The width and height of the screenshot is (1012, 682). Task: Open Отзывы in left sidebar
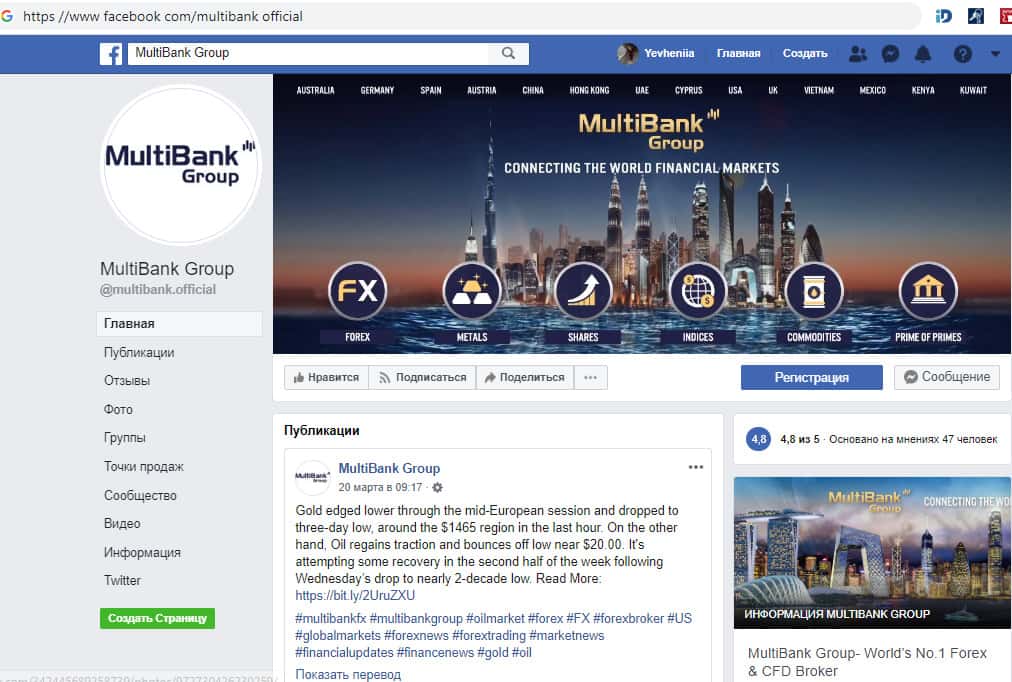pos(126,381)
